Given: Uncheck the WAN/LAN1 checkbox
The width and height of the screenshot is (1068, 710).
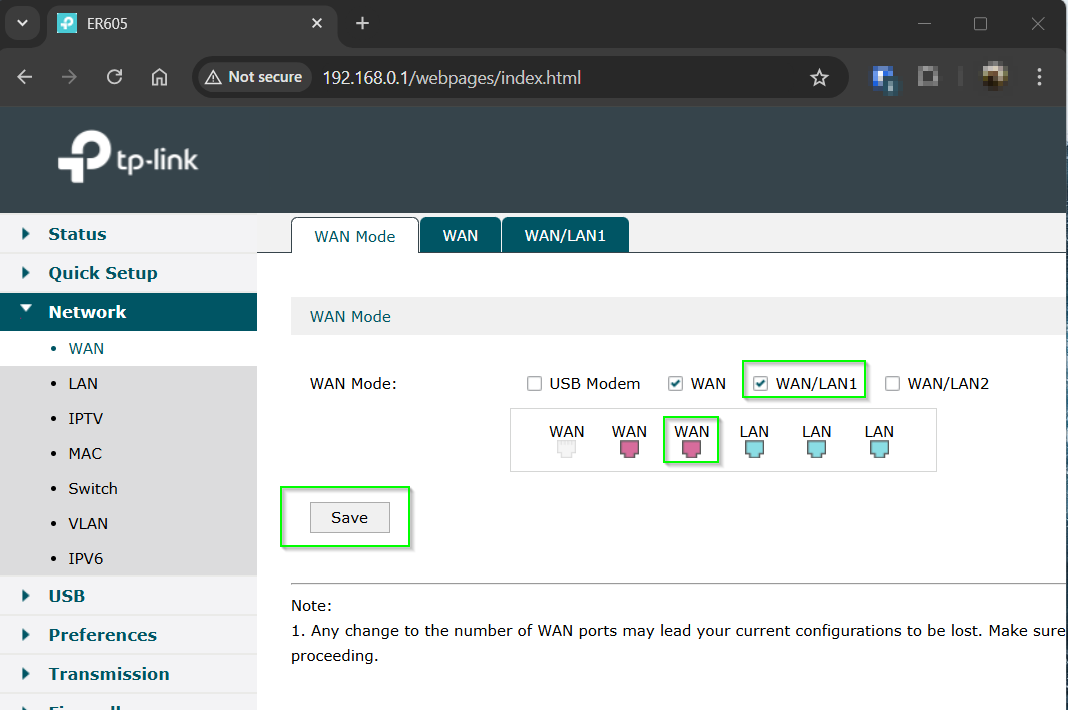Looking at the screenshot, I should coord(761,383).
